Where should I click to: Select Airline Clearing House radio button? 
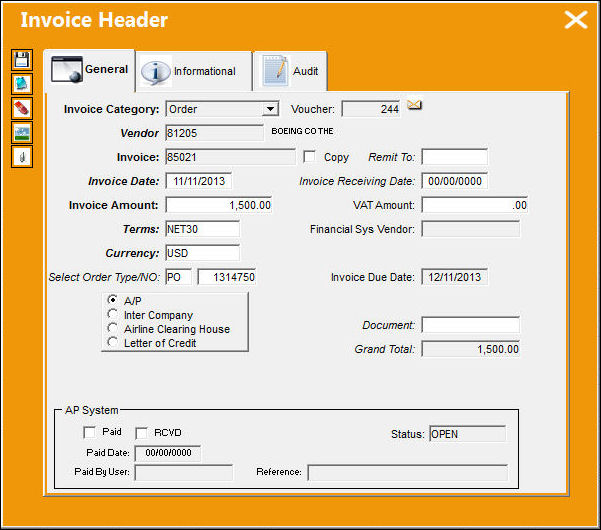coord(112,328)
